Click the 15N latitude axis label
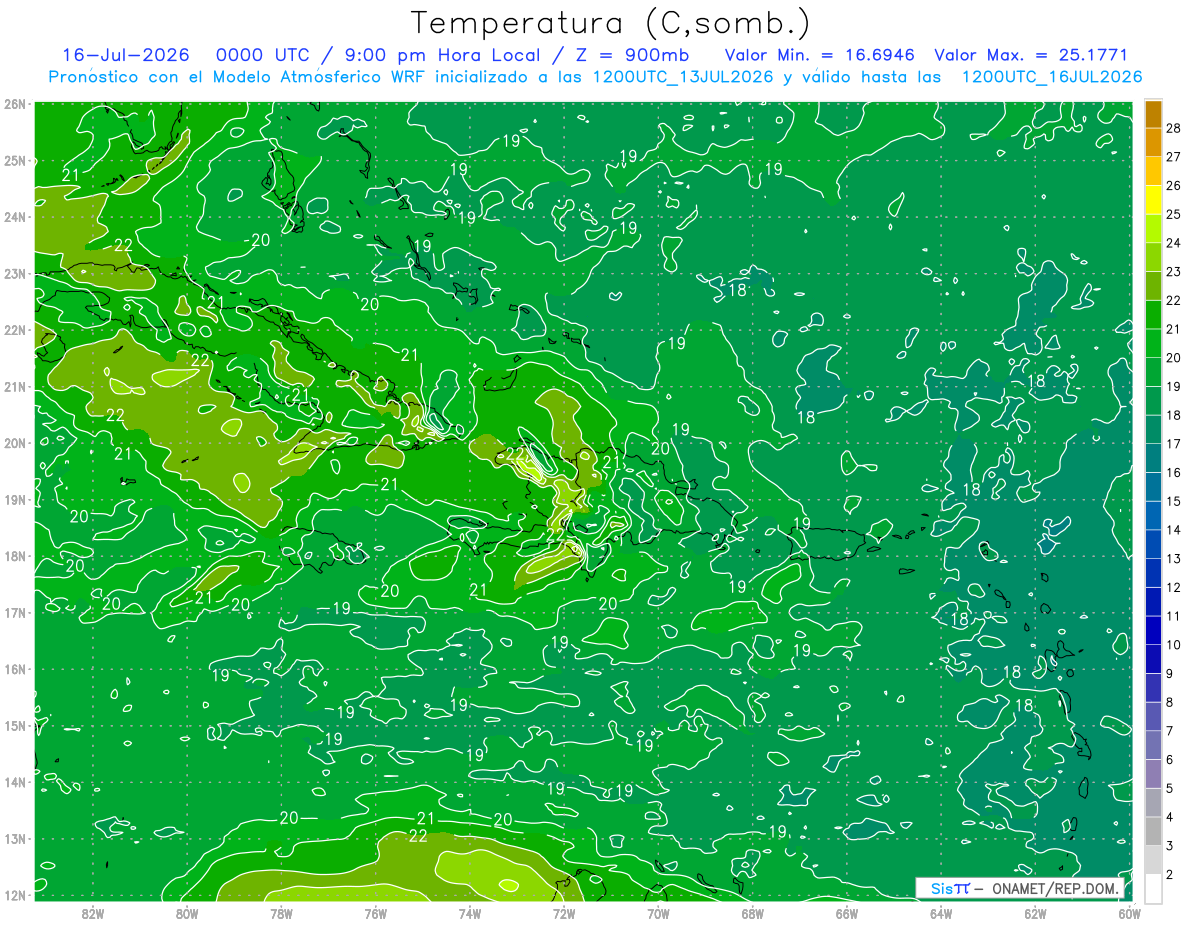This screenshot has width=1200, height=927. pos(15,725)
